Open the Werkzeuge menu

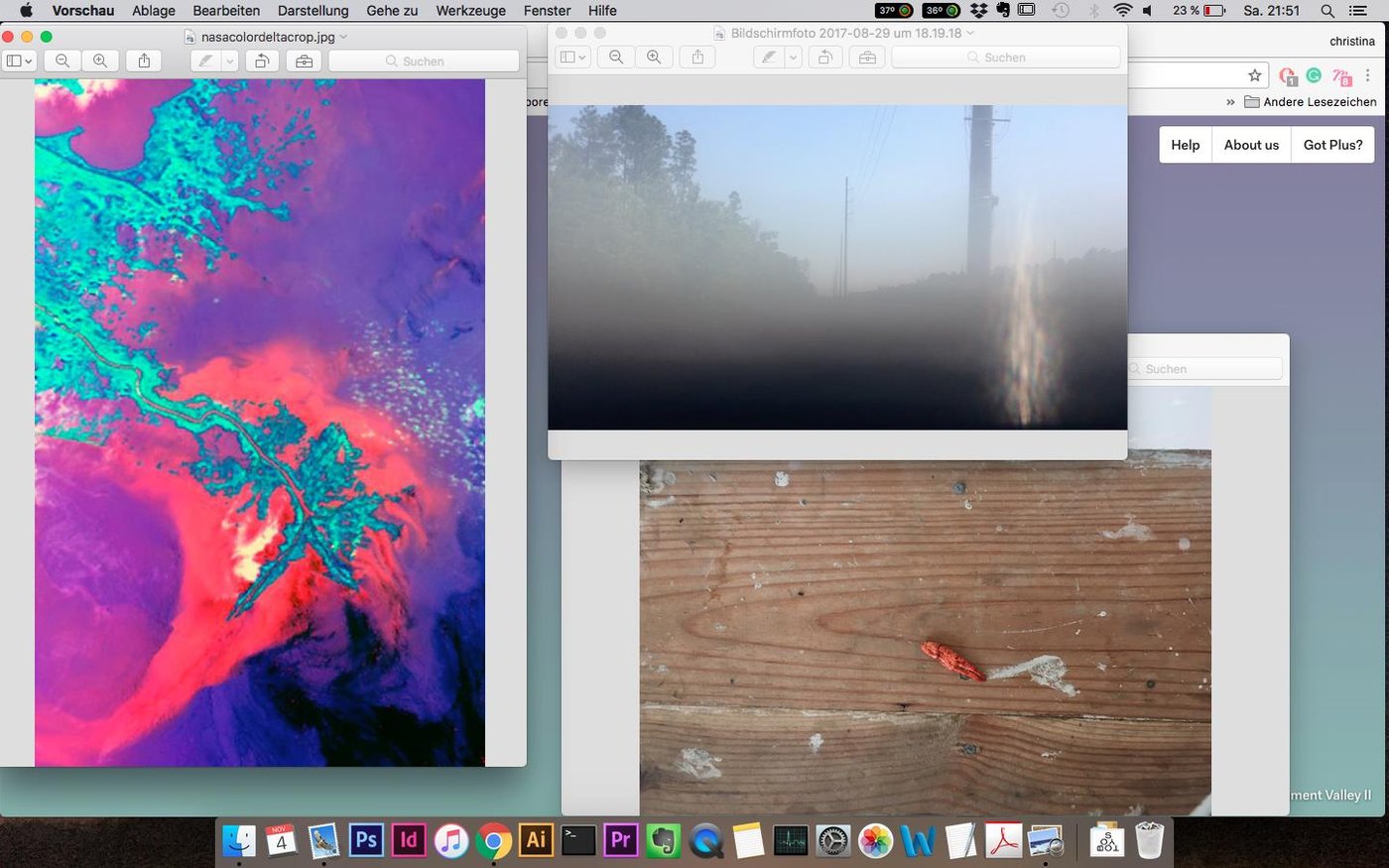(470, 11)
